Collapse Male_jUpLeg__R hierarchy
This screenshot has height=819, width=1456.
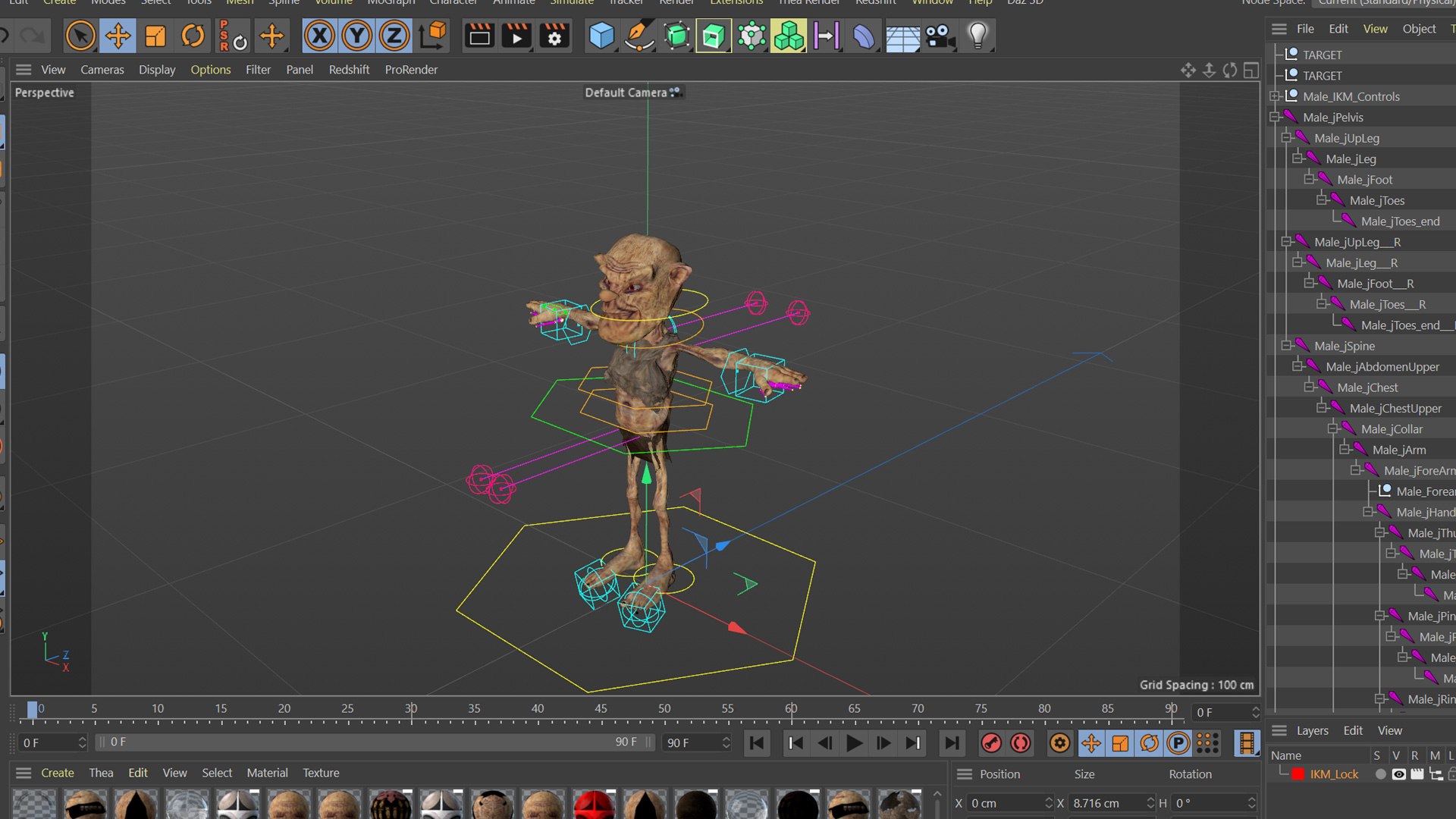1287,242
